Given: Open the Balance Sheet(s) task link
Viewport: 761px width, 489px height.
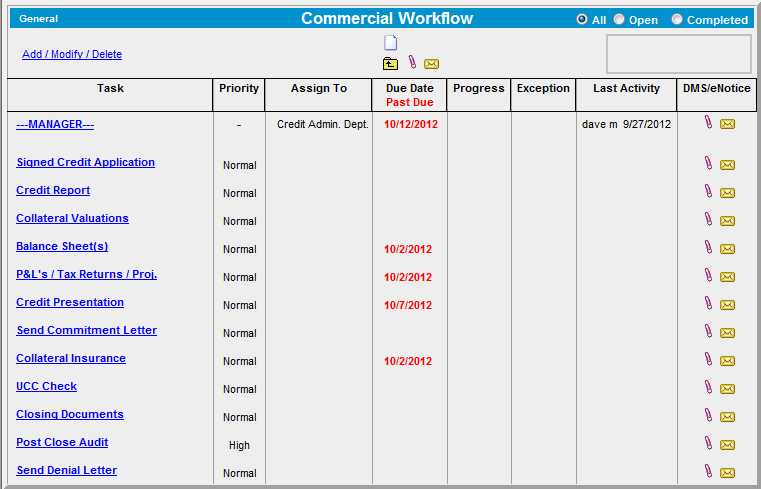Looking at the screenshot, I should 62,246.
